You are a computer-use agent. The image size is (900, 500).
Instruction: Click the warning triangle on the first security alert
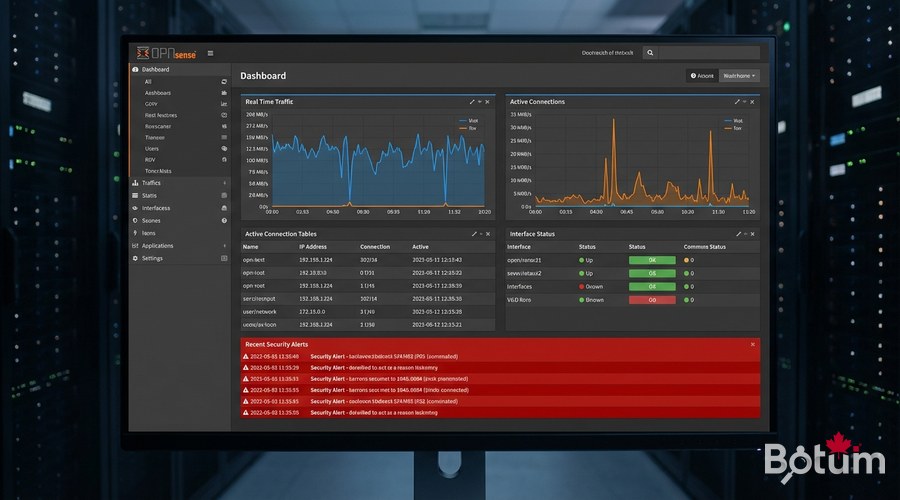click(x=246, y=356)
